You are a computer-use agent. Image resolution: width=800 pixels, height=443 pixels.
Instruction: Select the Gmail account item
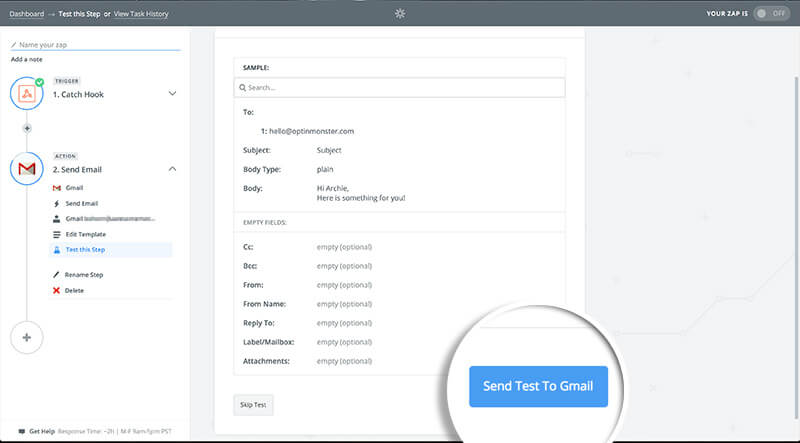[x=111, y=218]
